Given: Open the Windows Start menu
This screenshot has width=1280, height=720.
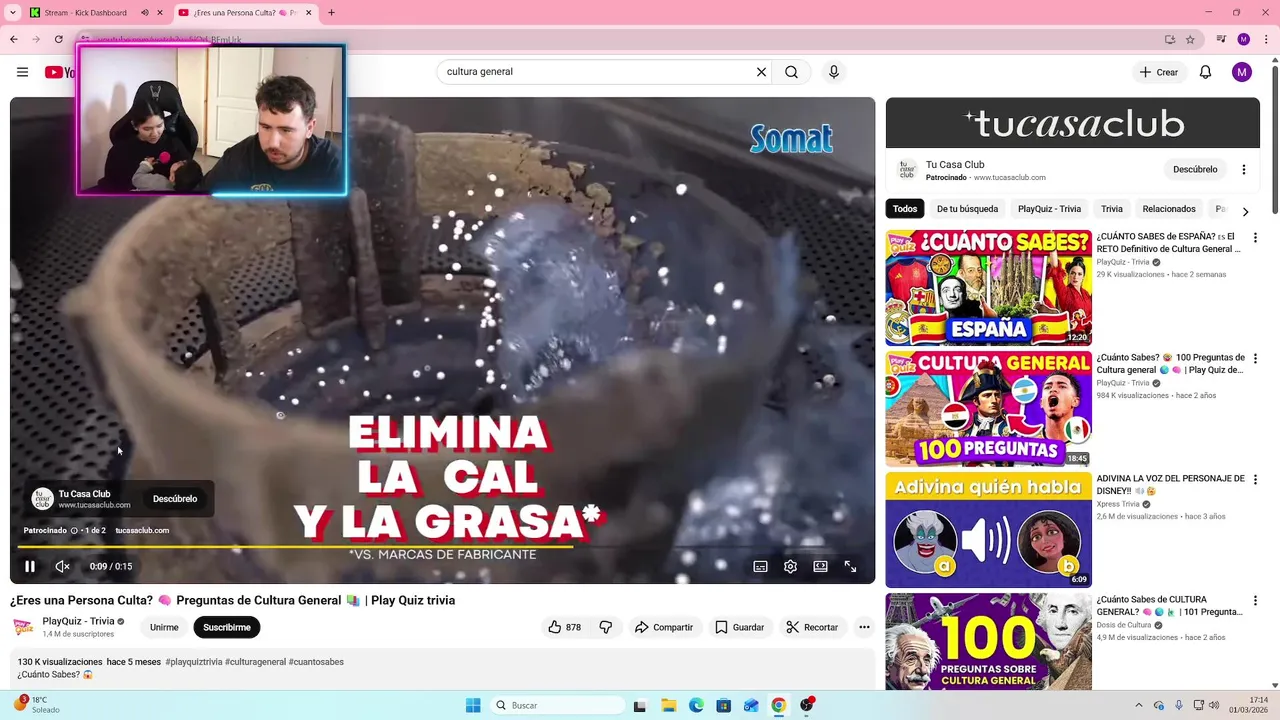Looking at the screenshot, I should click(x=473, y=705).
